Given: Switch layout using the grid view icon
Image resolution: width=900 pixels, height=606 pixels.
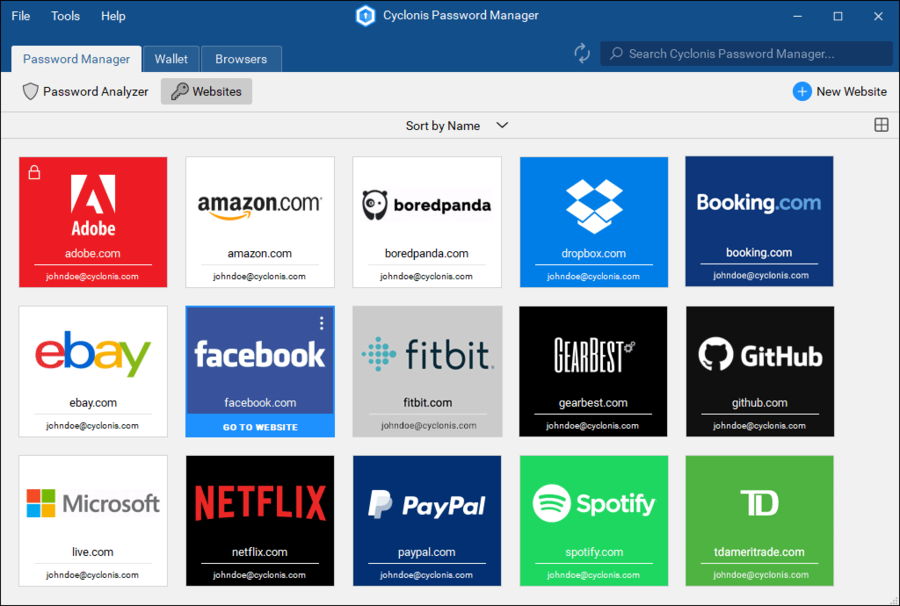Looking at the screenshot, I should pyautogui.click(x=881, y=124).
